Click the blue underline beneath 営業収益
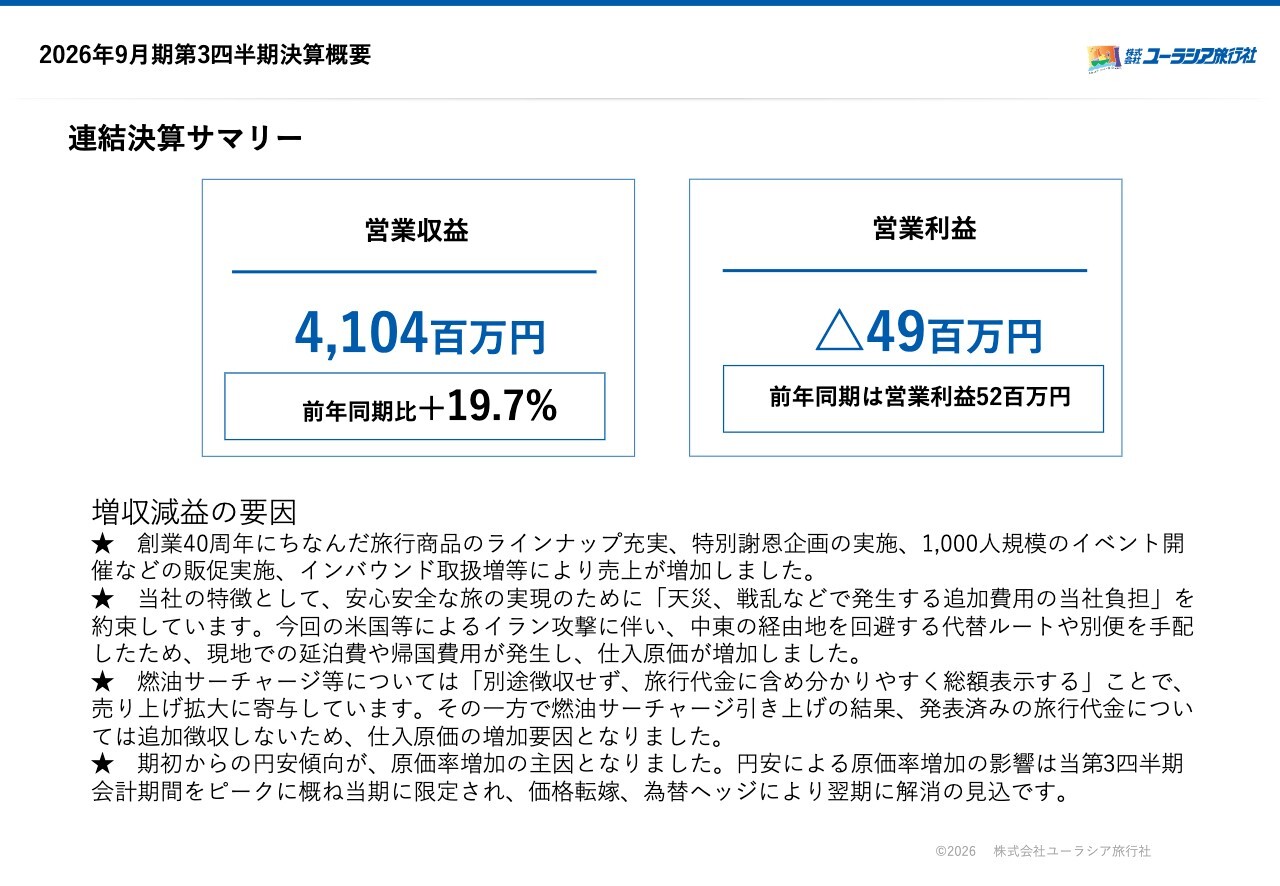1280x886 pixels. (414, 271)
